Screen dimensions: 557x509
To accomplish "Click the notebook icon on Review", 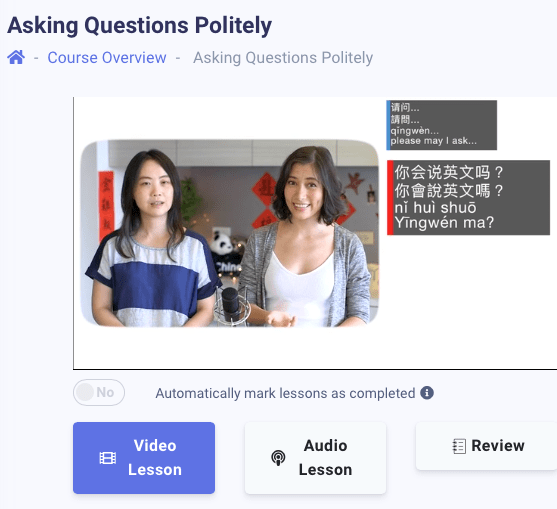I will (x=459, y=446).
